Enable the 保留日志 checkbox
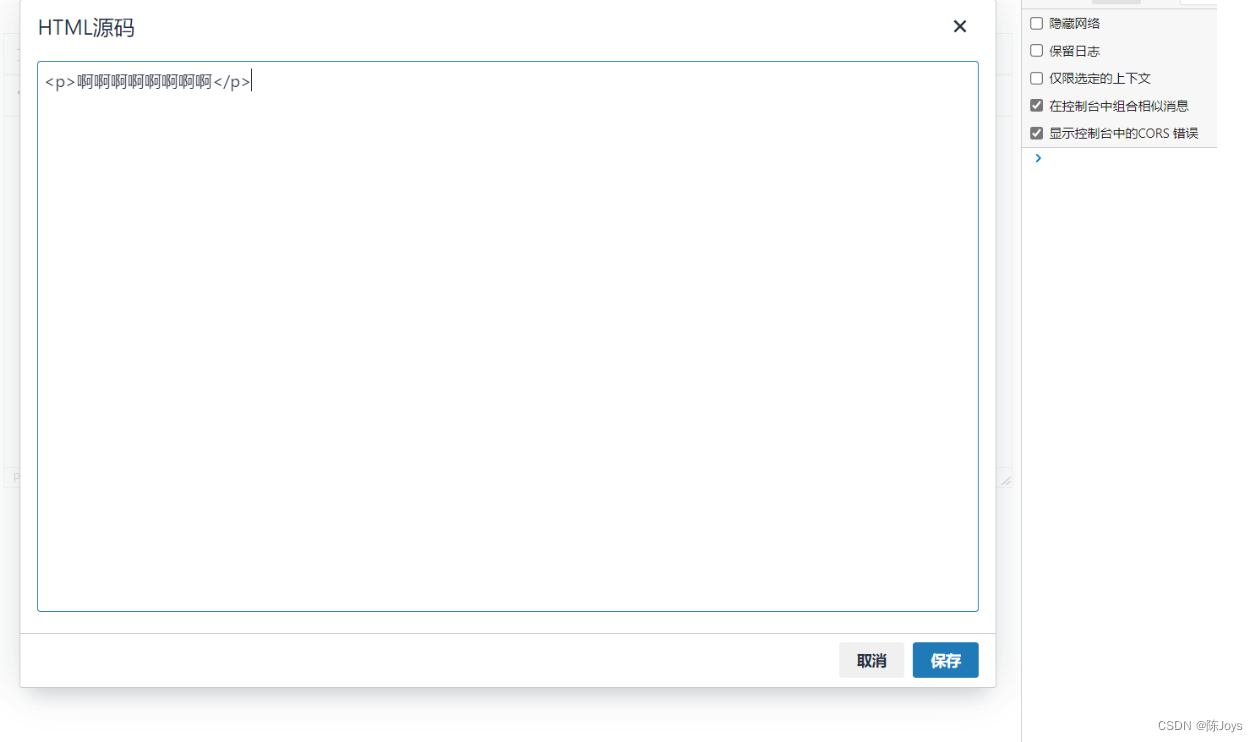Screen dimensions: 1258x742 click(x=1035, y=50)
